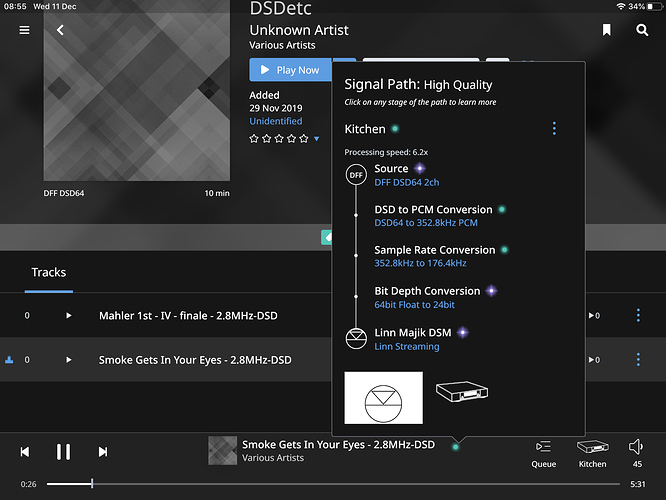This screenshot has height=500, width=666.
Task: Click the purple star beside Bit Depth Conversion
Action: pyautogui.click(x=491, y=291)
